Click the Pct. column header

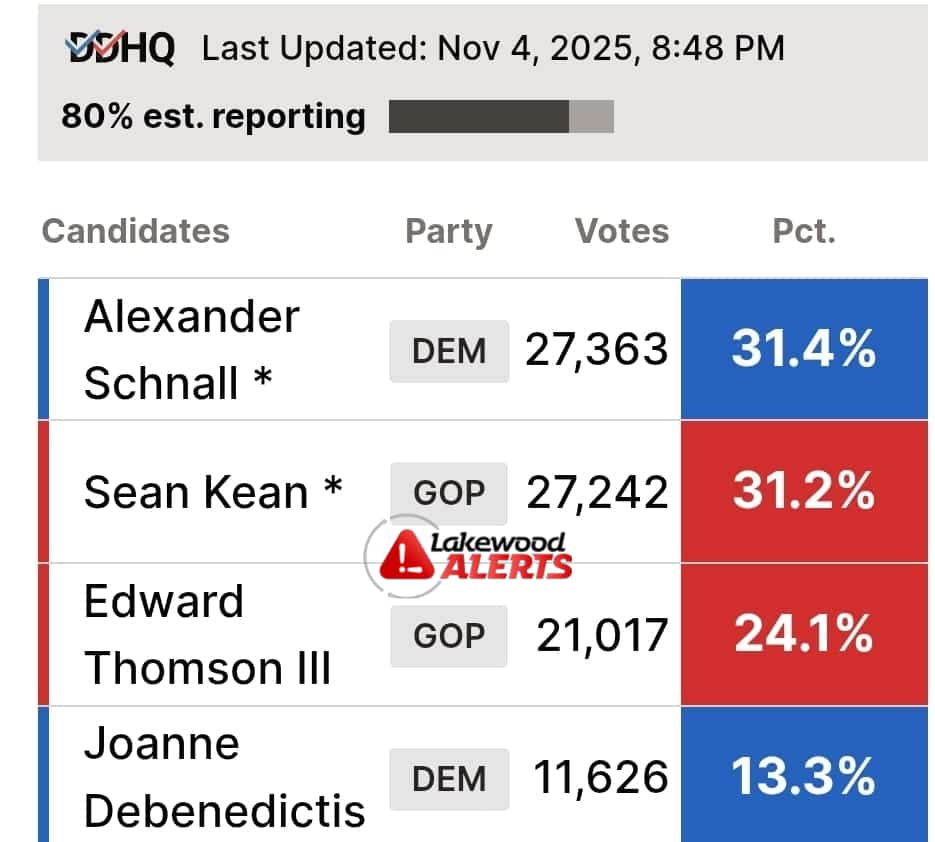click(x=804, y=231)
